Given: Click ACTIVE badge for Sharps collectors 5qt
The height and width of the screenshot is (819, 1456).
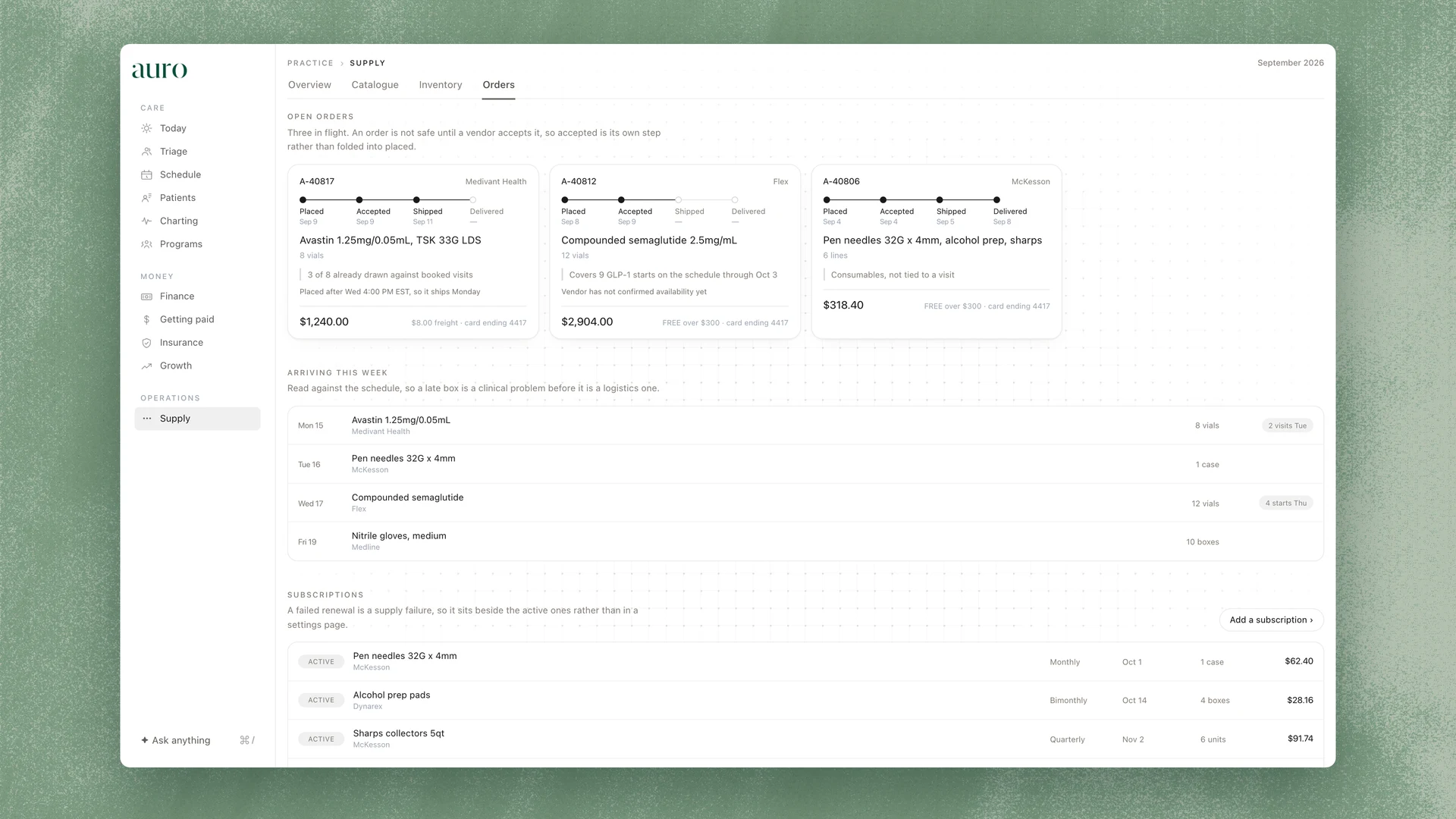Looking at the screenshot, I should (321, 739).
